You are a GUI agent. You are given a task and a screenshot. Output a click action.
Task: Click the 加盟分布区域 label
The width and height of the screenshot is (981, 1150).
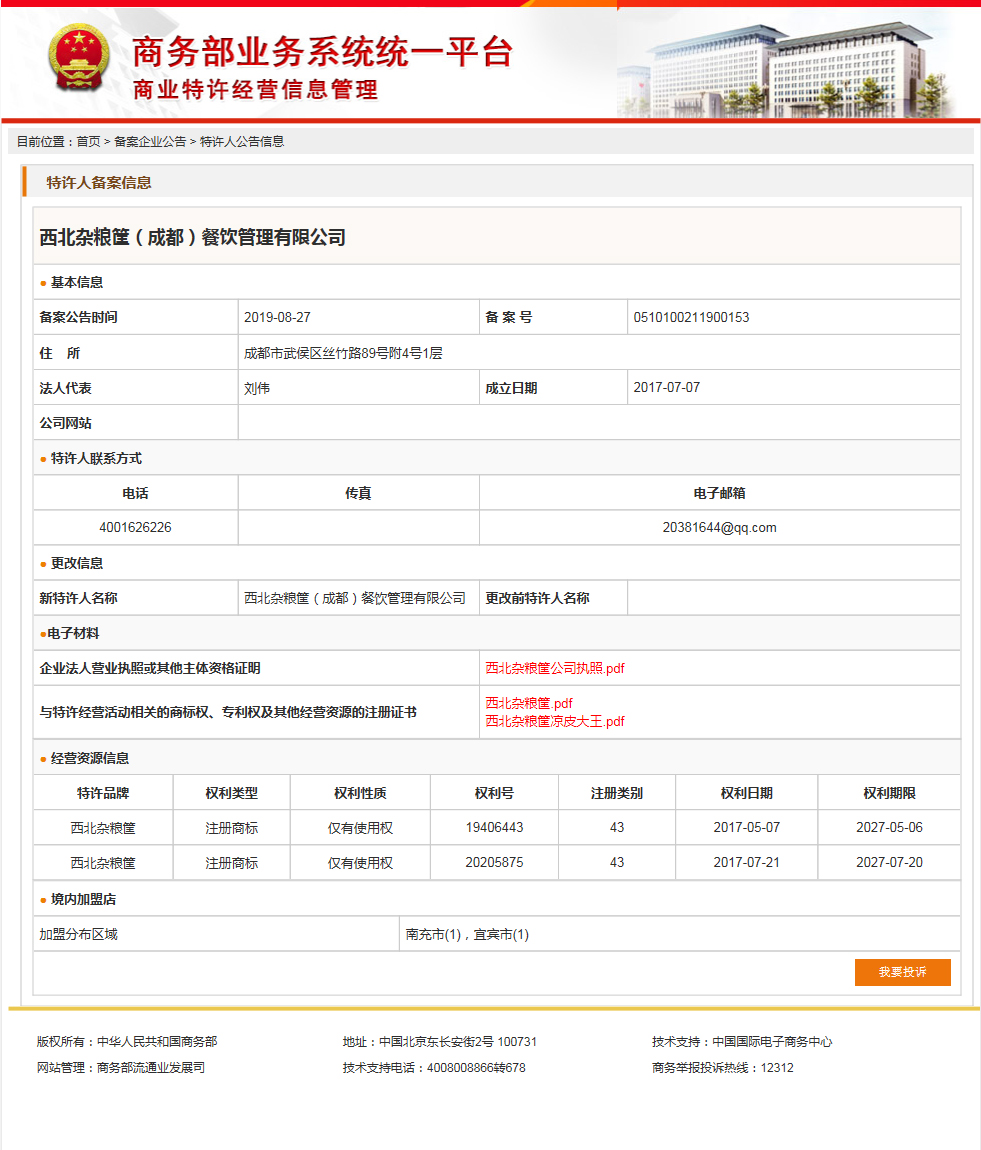coord(78,934)
